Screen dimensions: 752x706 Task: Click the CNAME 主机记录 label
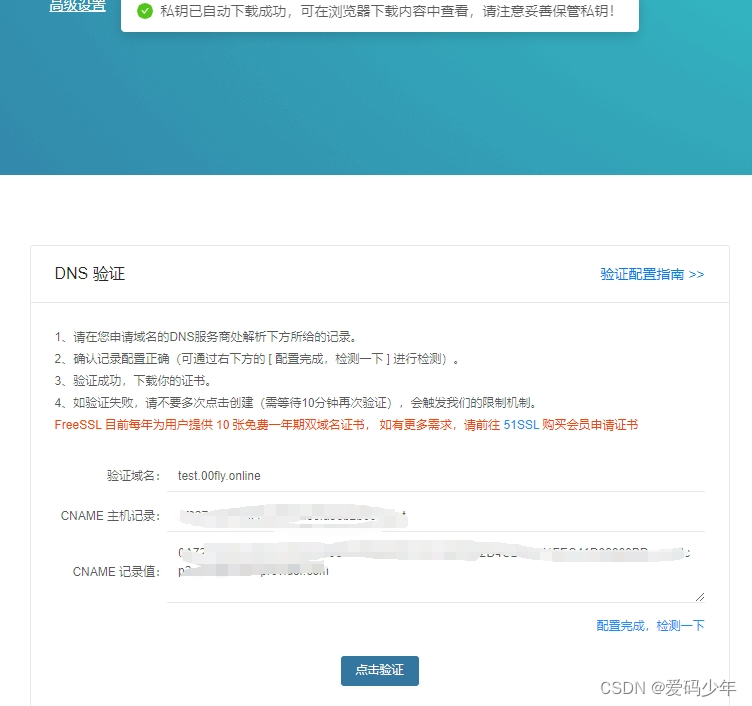click(x=110, y=516)
